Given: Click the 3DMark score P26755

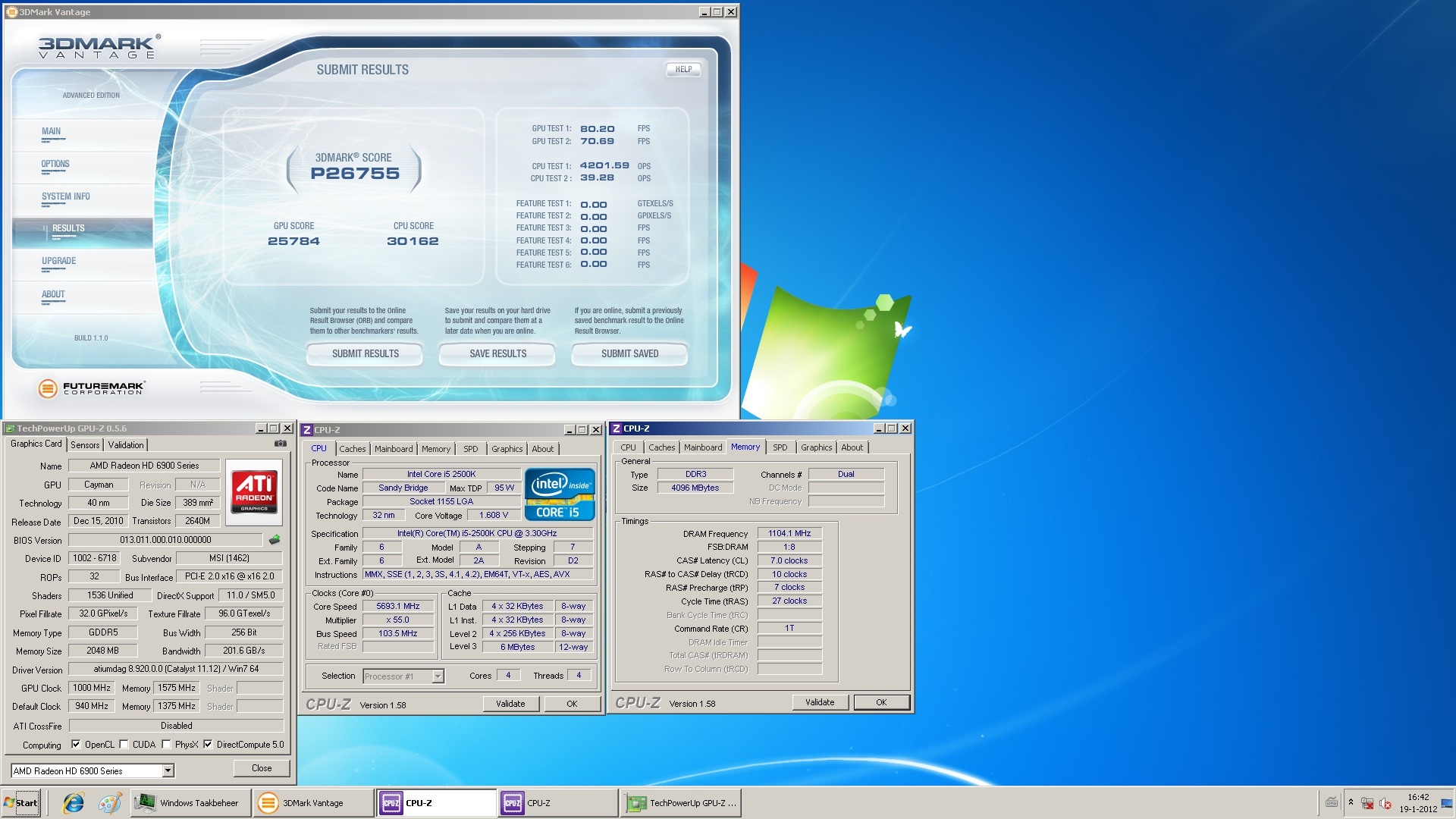Looking at the screenshot, I should (355, 174).
